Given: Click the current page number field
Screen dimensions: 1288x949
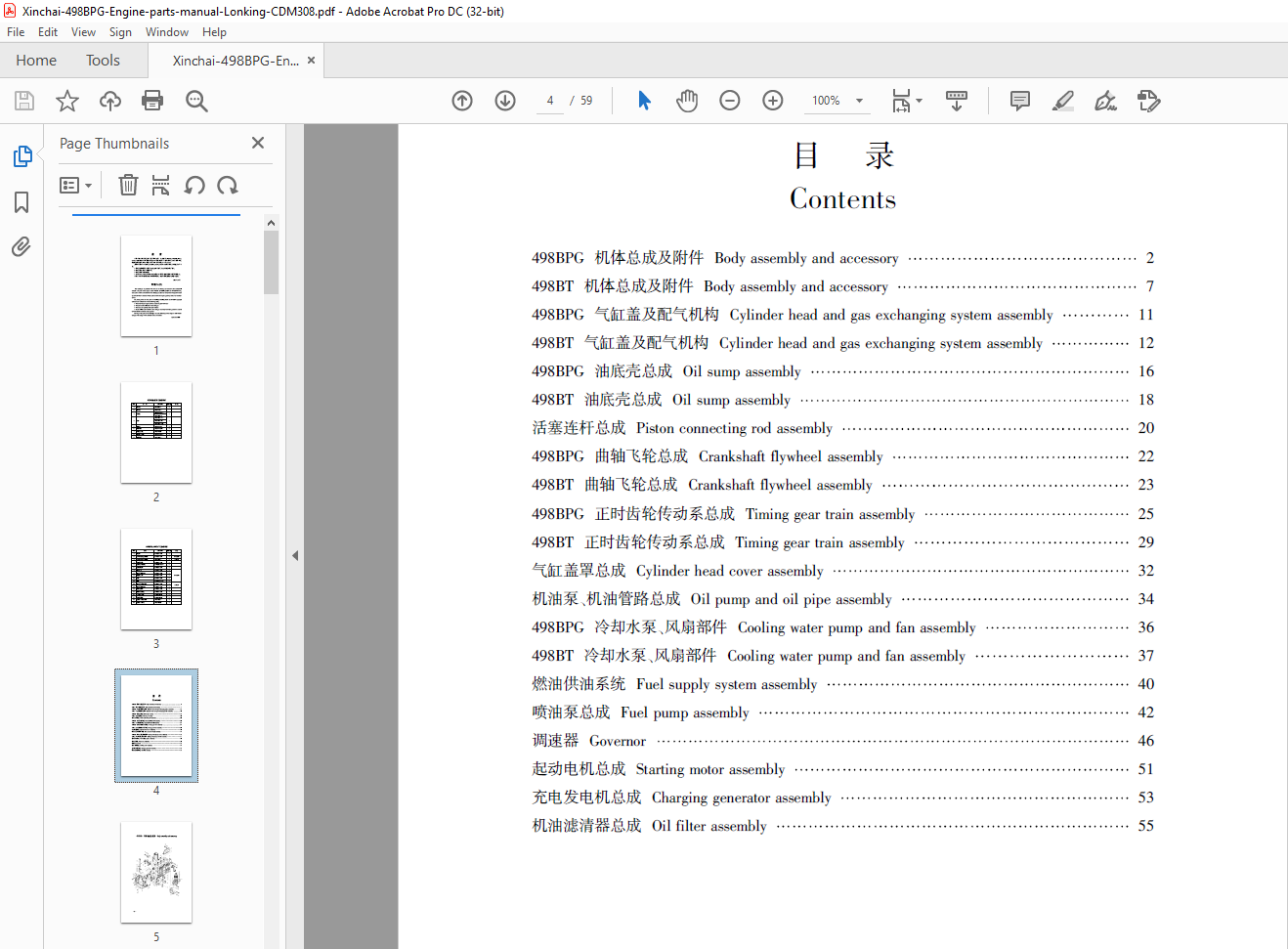Looking at the screenshot, I should point(550,101).
